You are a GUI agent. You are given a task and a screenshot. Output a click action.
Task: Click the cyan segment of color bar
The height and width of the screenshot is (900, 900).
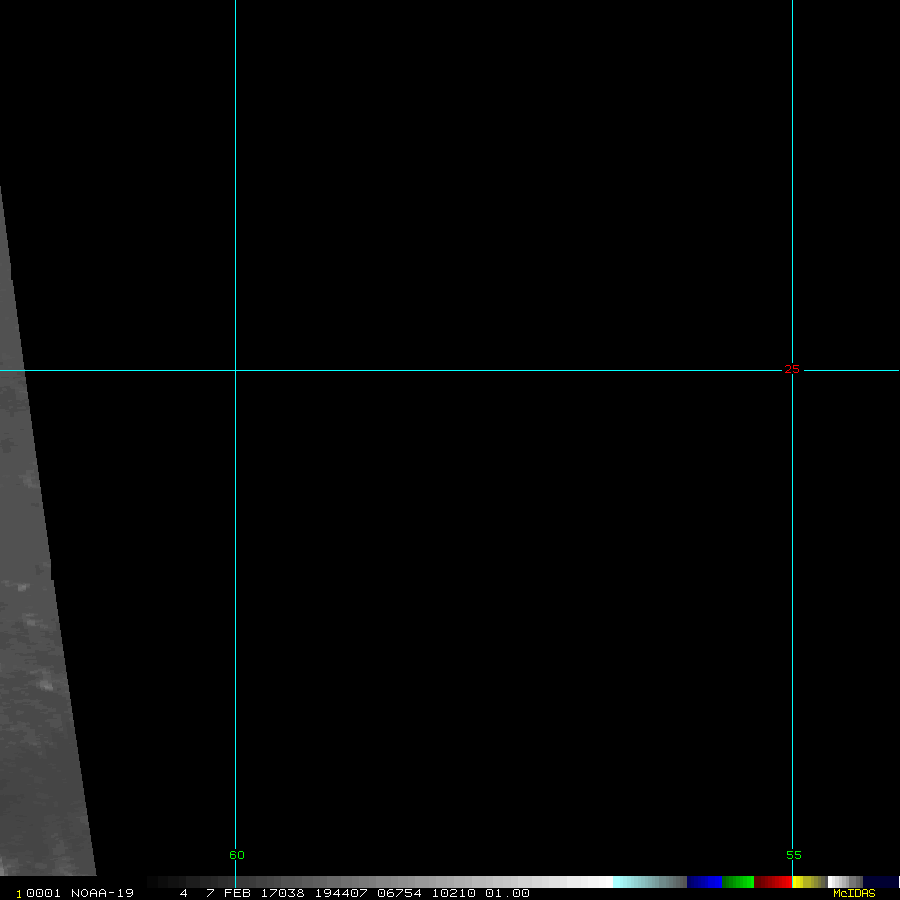point(640,882)
